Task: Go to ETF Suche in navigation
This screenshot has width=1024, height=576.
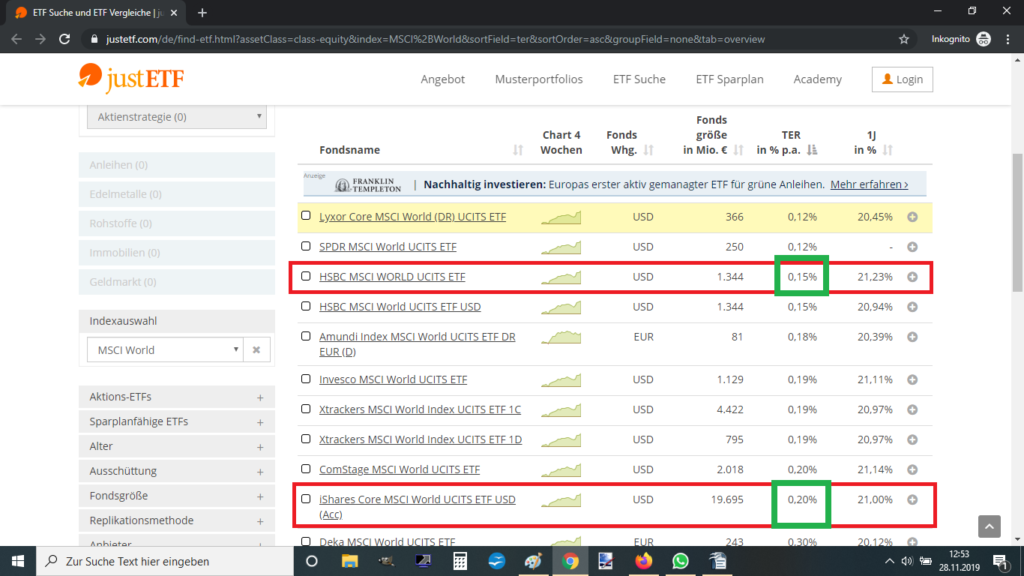Action: click(639, 79)
